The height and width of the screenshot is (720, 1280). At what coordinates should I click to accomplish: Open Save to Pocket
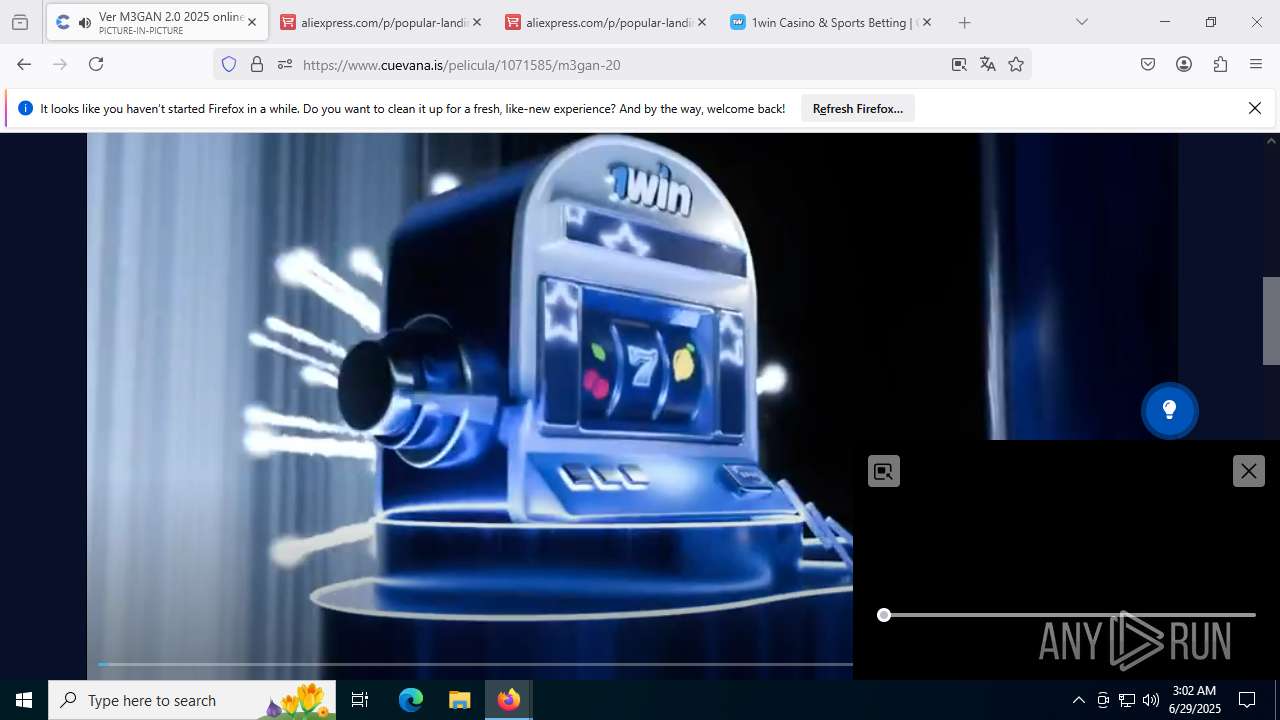click(x=1148, y=64)
